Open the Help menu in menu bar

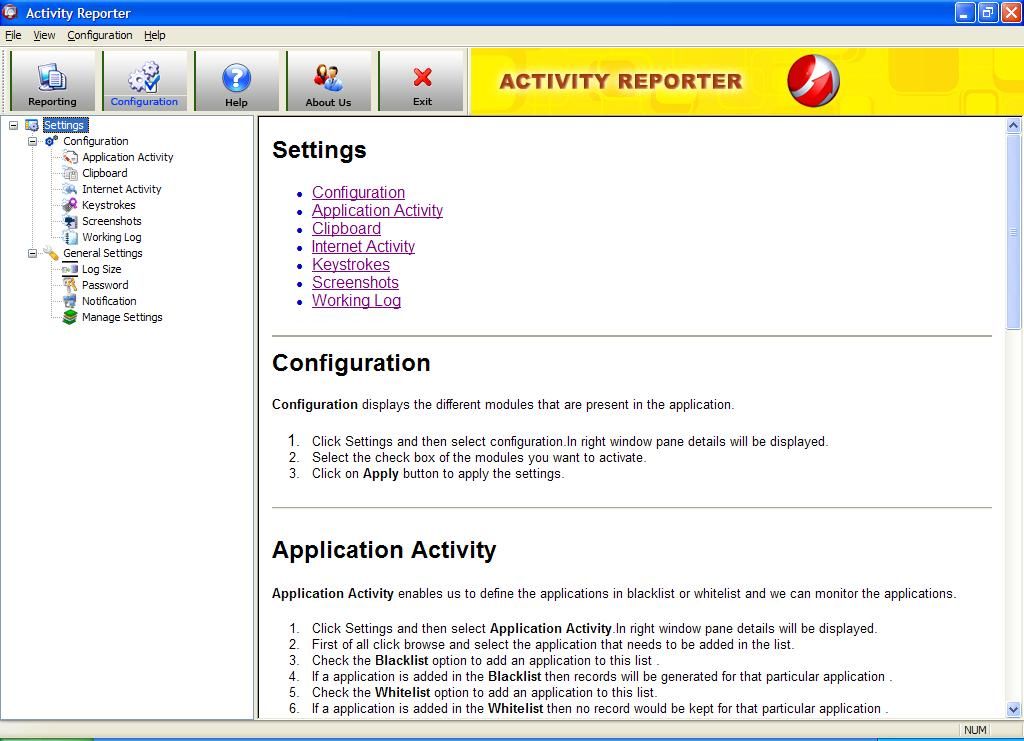coord(155,35)
